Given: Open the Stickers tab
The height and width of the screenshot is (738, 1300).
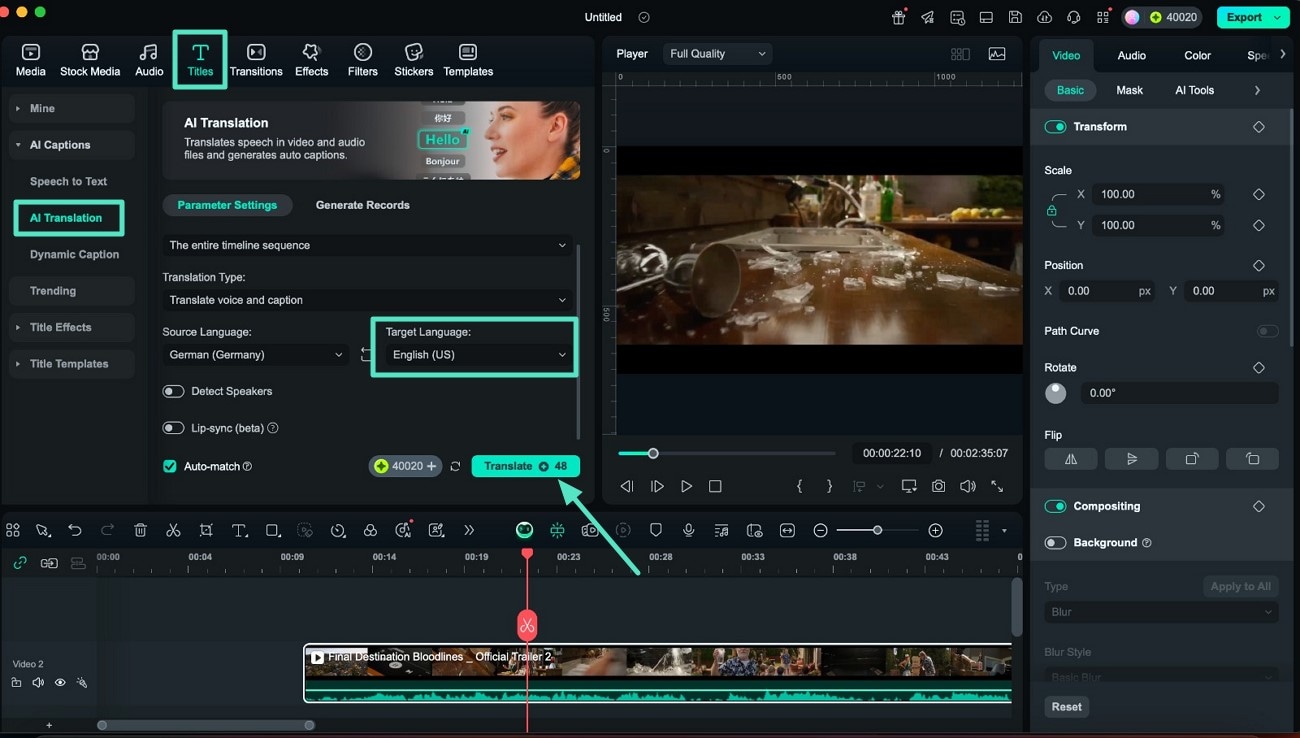Looking at the screenshot, I should point(414,60).
